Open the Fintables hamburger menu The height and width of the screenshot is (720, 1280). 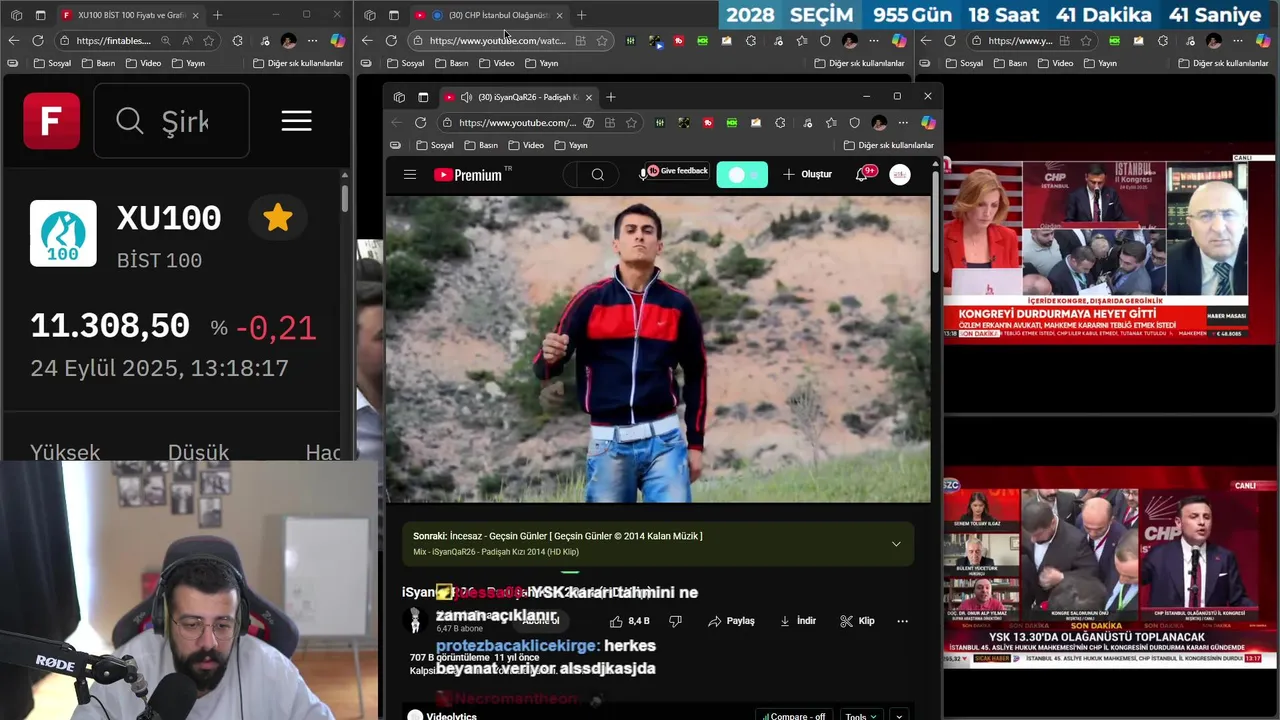pos(296,121)
